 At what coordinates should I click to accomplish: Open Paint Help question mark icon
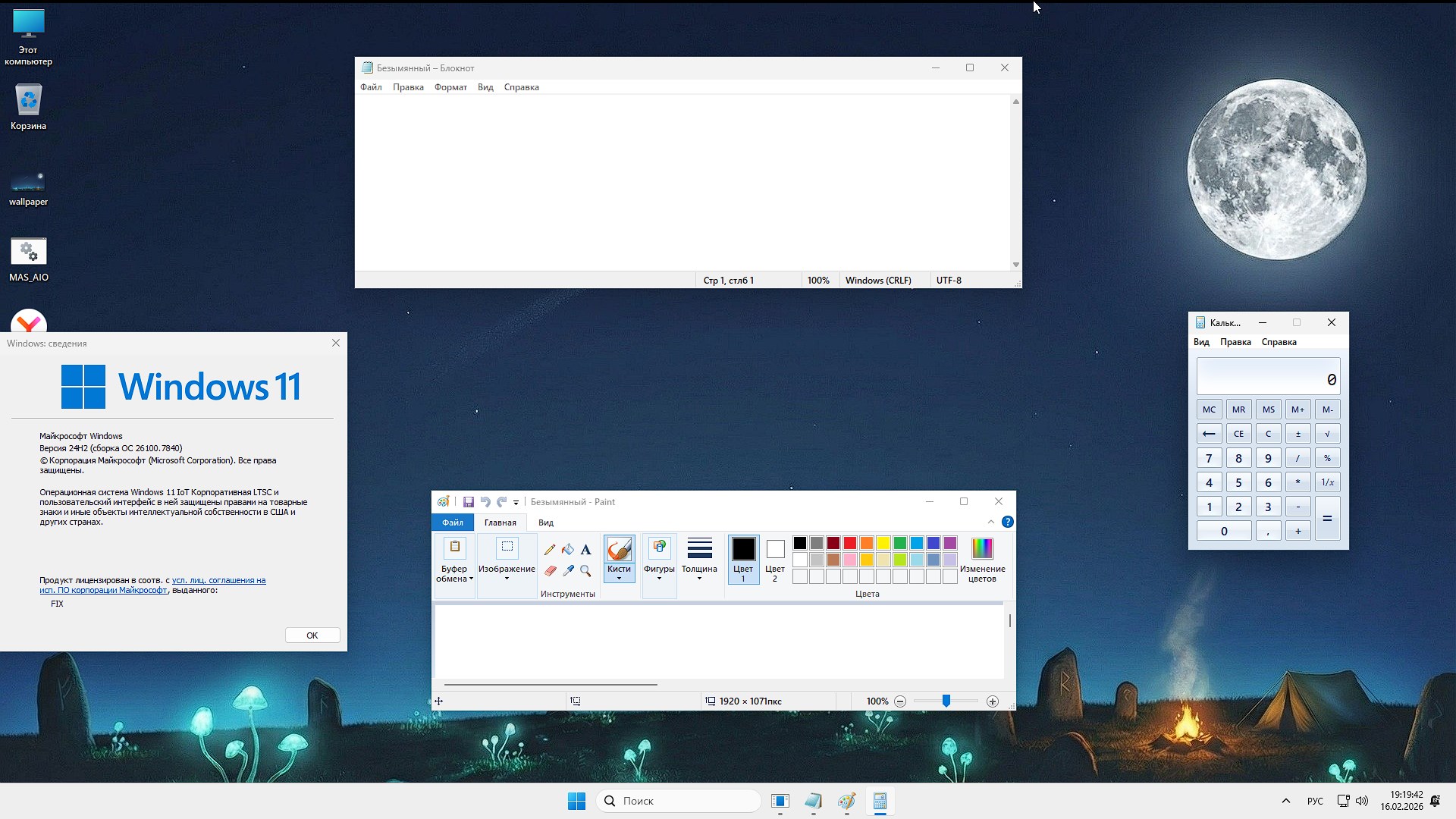click(x=1007, y=522)
